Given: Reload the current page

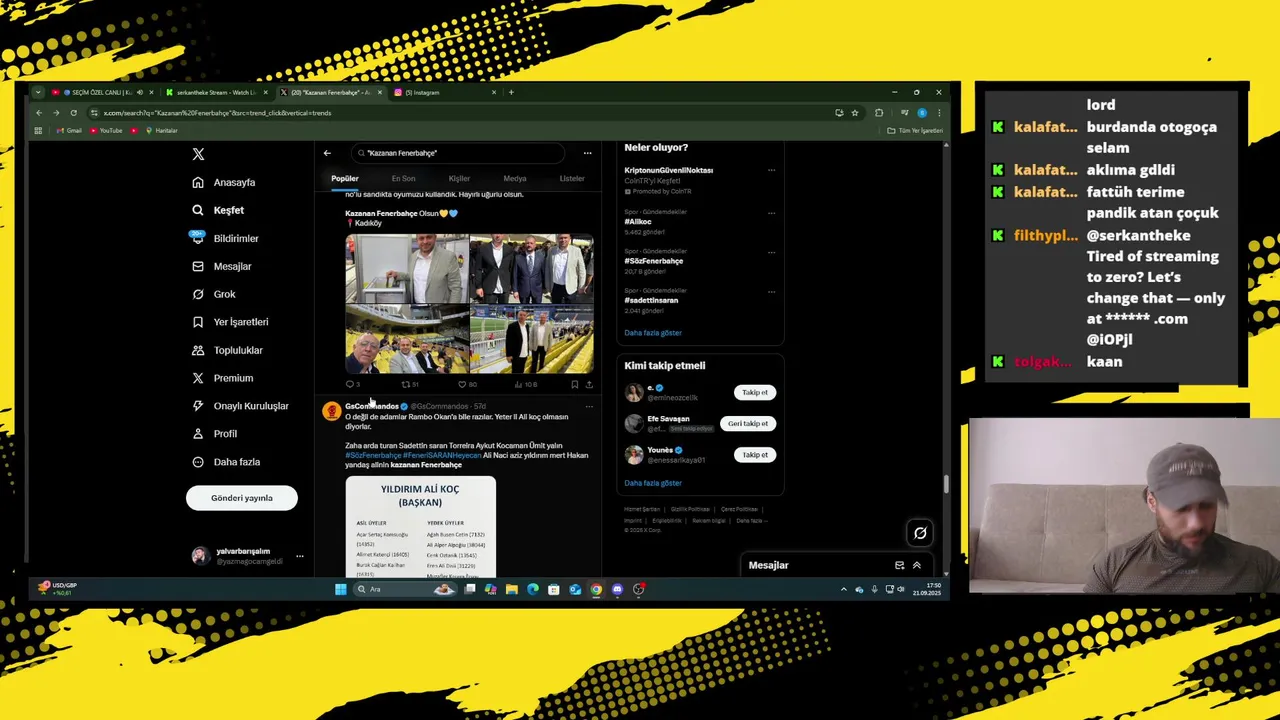Looking at the screenshot, I should click(73, 113).
